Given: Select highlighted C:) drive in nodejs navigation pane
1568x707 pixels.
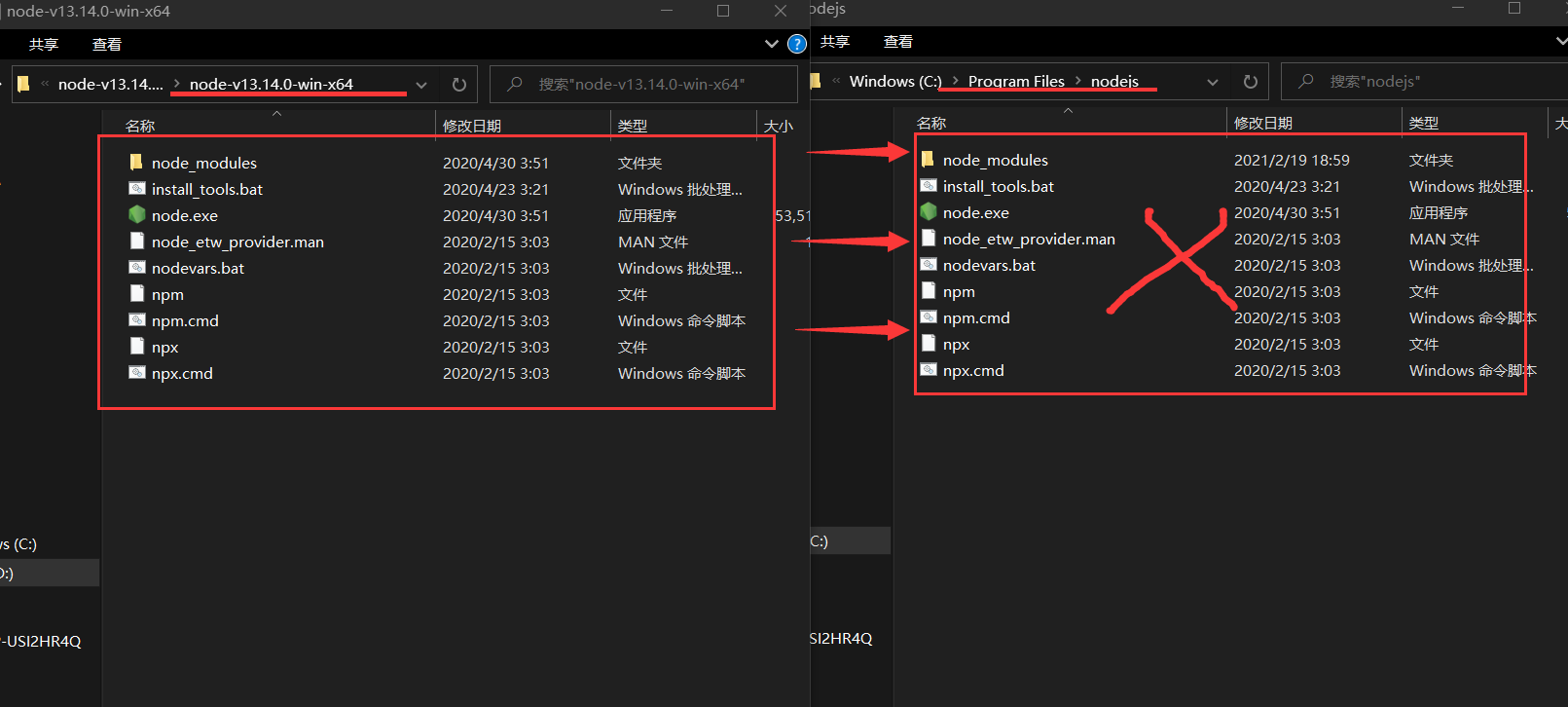Looking at the screenshot, I should click(x=851, y=540).
